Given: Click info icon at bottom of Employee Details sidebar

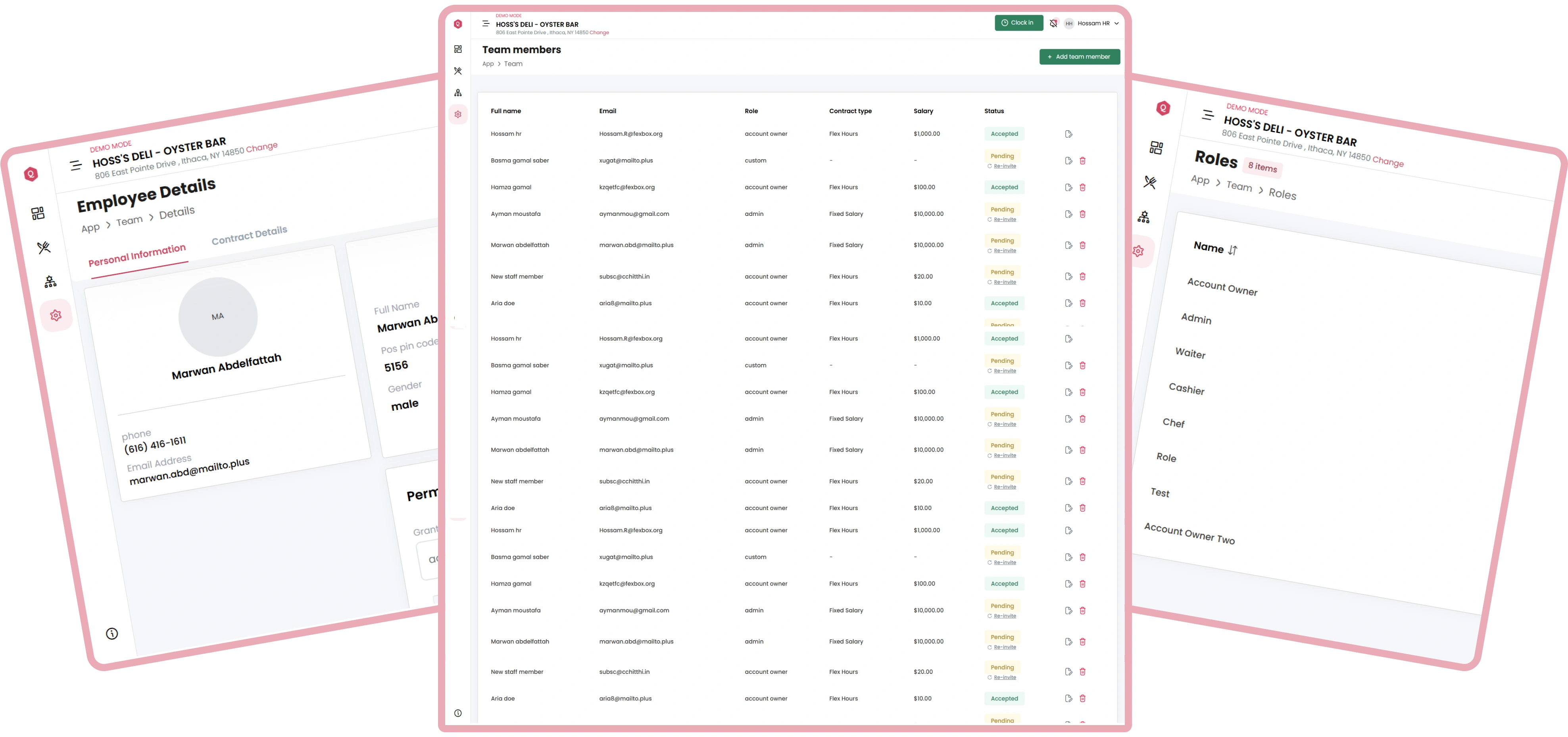Looking at the screenshot, I should point(112,633).
